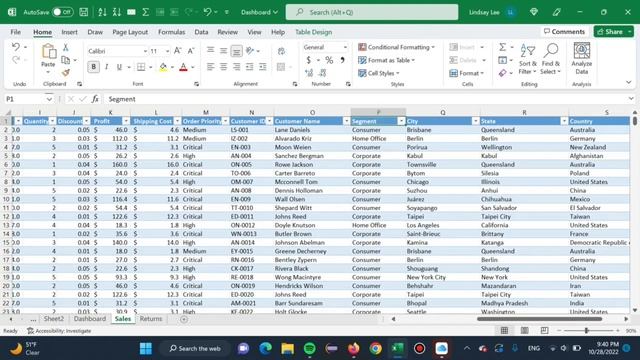Open Cell Styles menu
This screenshot has width=640, height=360.
click(x=378, y=73)
